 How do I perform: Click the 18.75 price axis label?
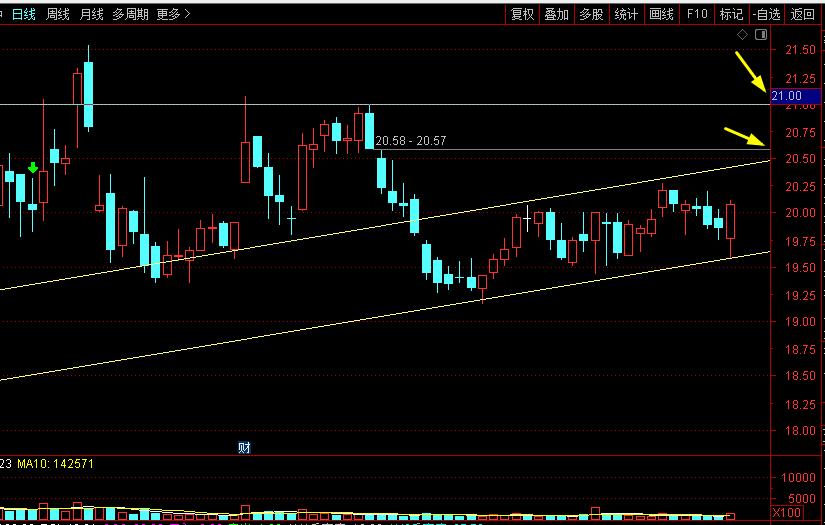[800, 350]
